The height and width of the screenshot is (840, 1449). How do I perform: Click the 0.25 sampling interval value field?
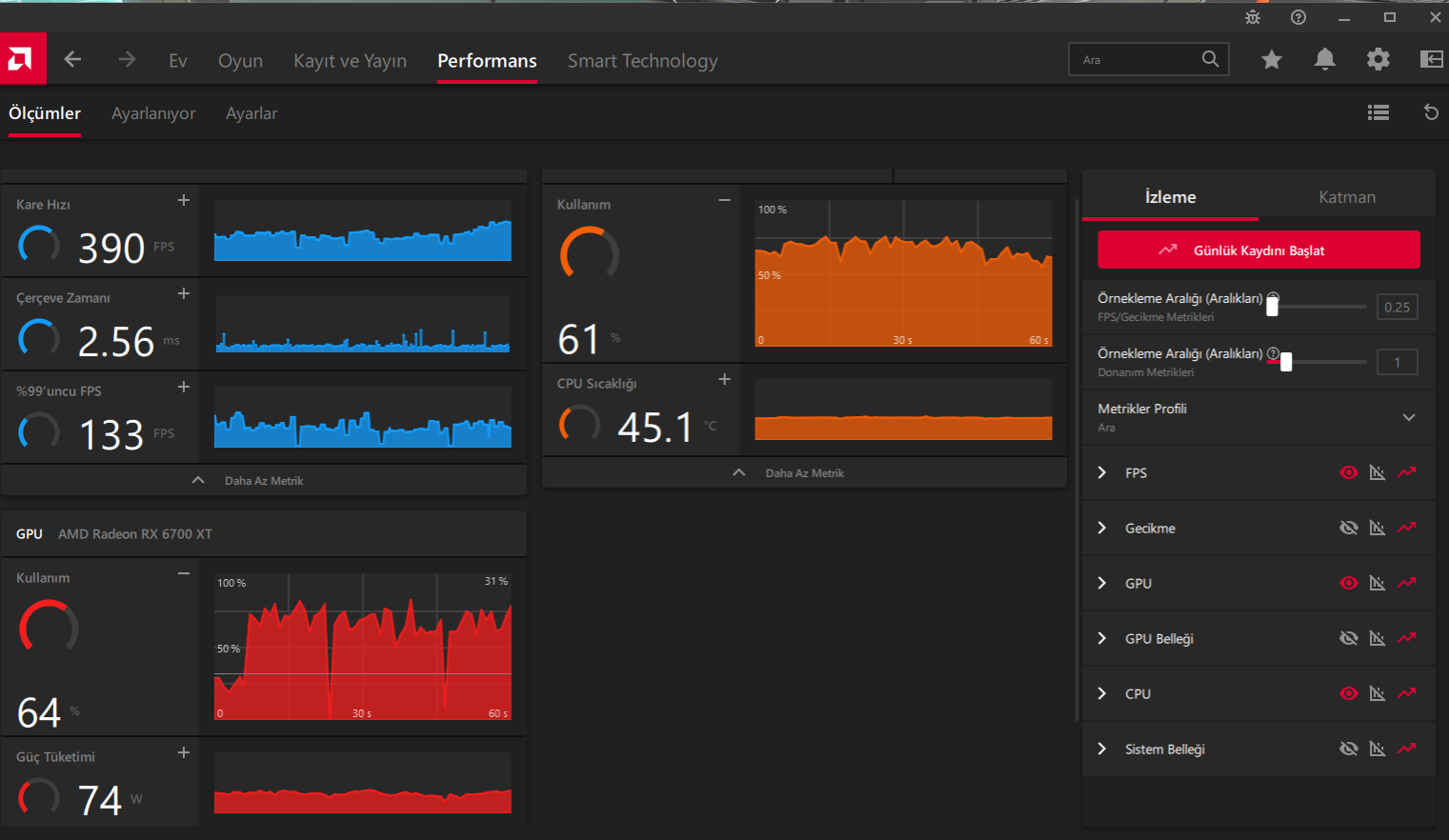click(x=1398, y=307)
